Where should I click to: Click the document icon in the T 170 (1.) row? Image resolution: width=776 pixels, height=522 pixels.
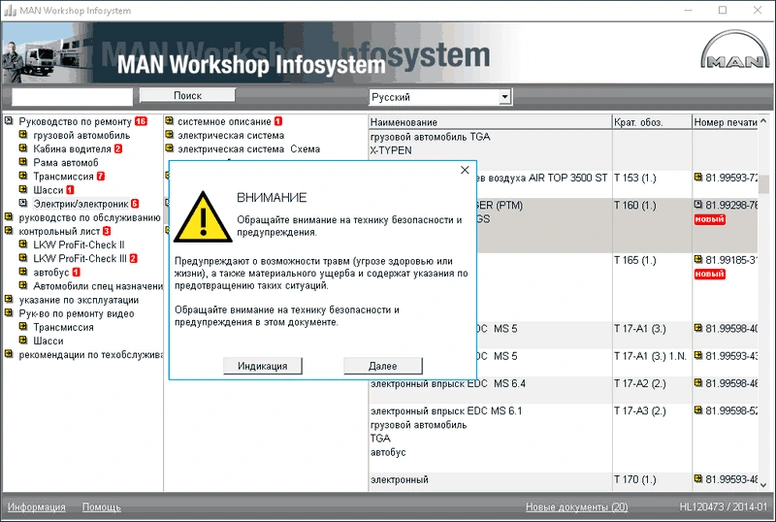click(698, 478)
